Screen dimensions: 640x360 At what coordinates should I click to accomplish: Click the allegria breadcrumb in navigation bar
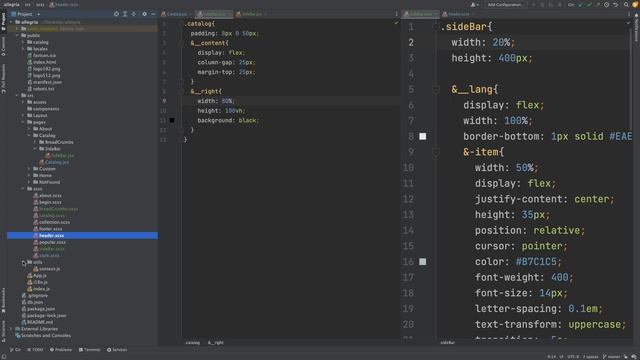point(12,4)
